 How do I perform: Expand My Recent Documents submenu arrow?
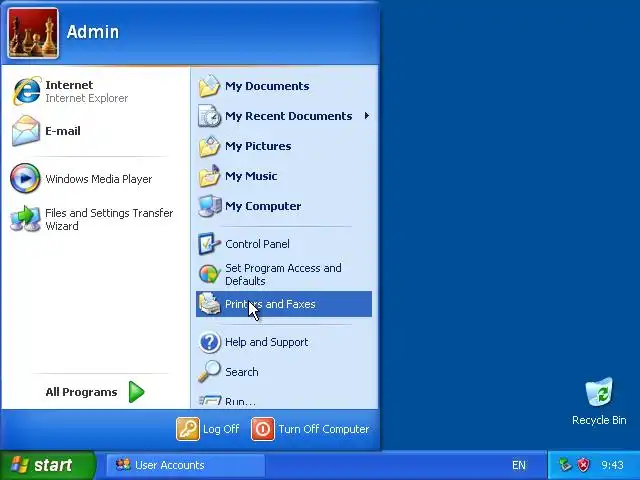pos(367,116)
